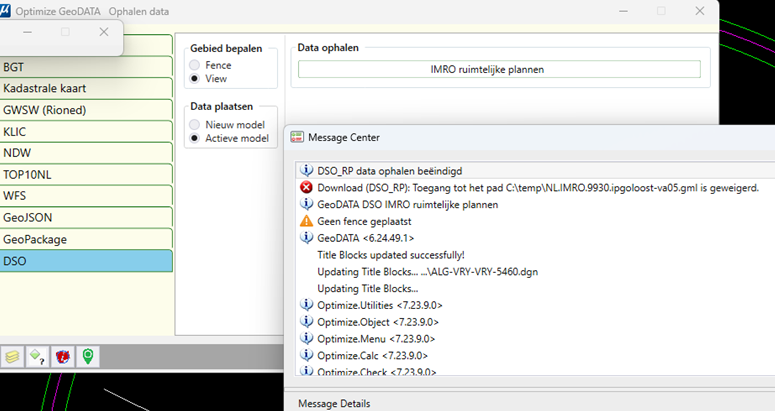Click the green map pin icon
The width and height of the screenshot is (775, 411).
pyautogui.click(x=88, y=356)
